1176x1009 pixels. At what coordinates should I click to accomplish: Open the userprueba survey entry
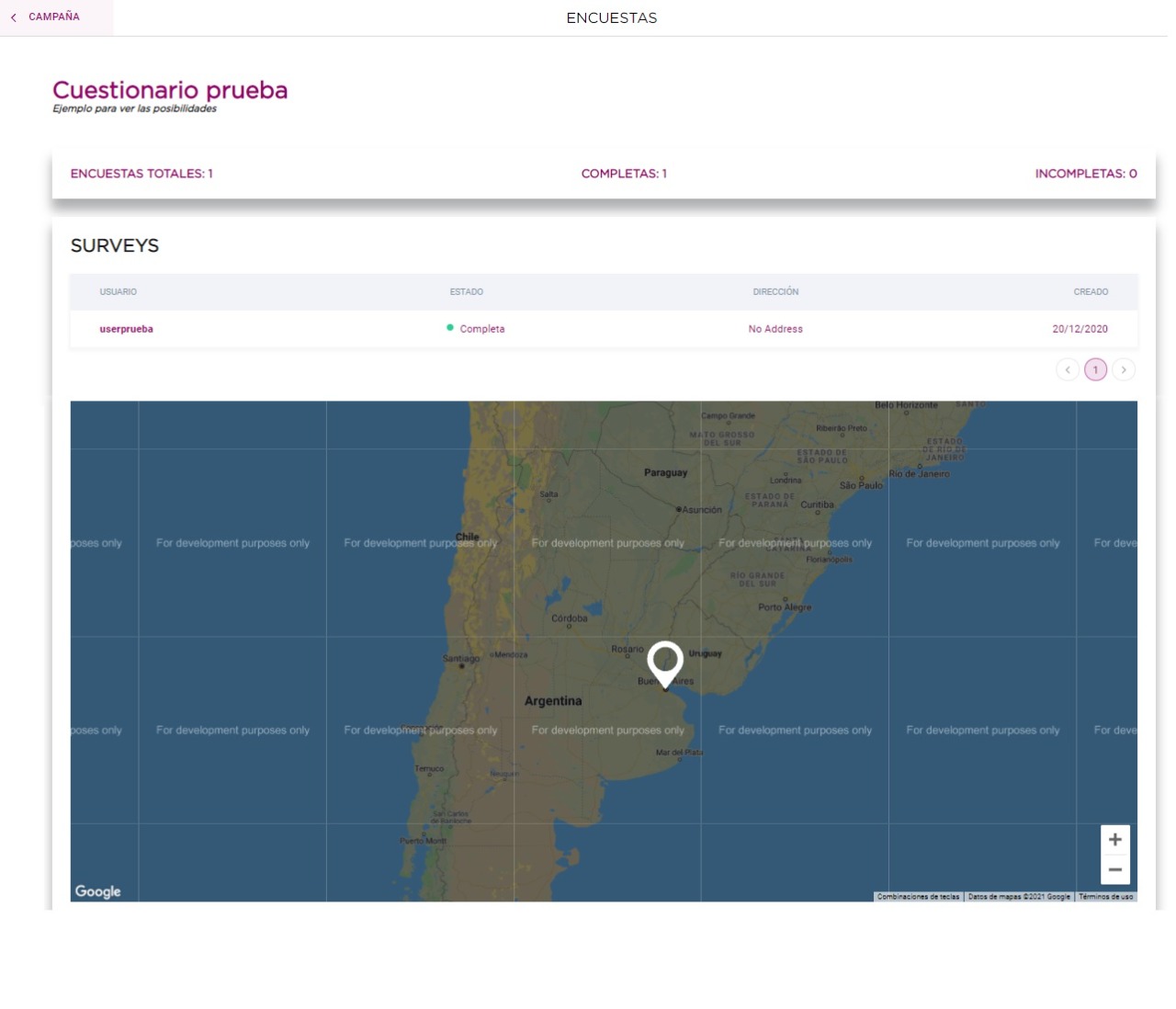[x=126, y=329]
